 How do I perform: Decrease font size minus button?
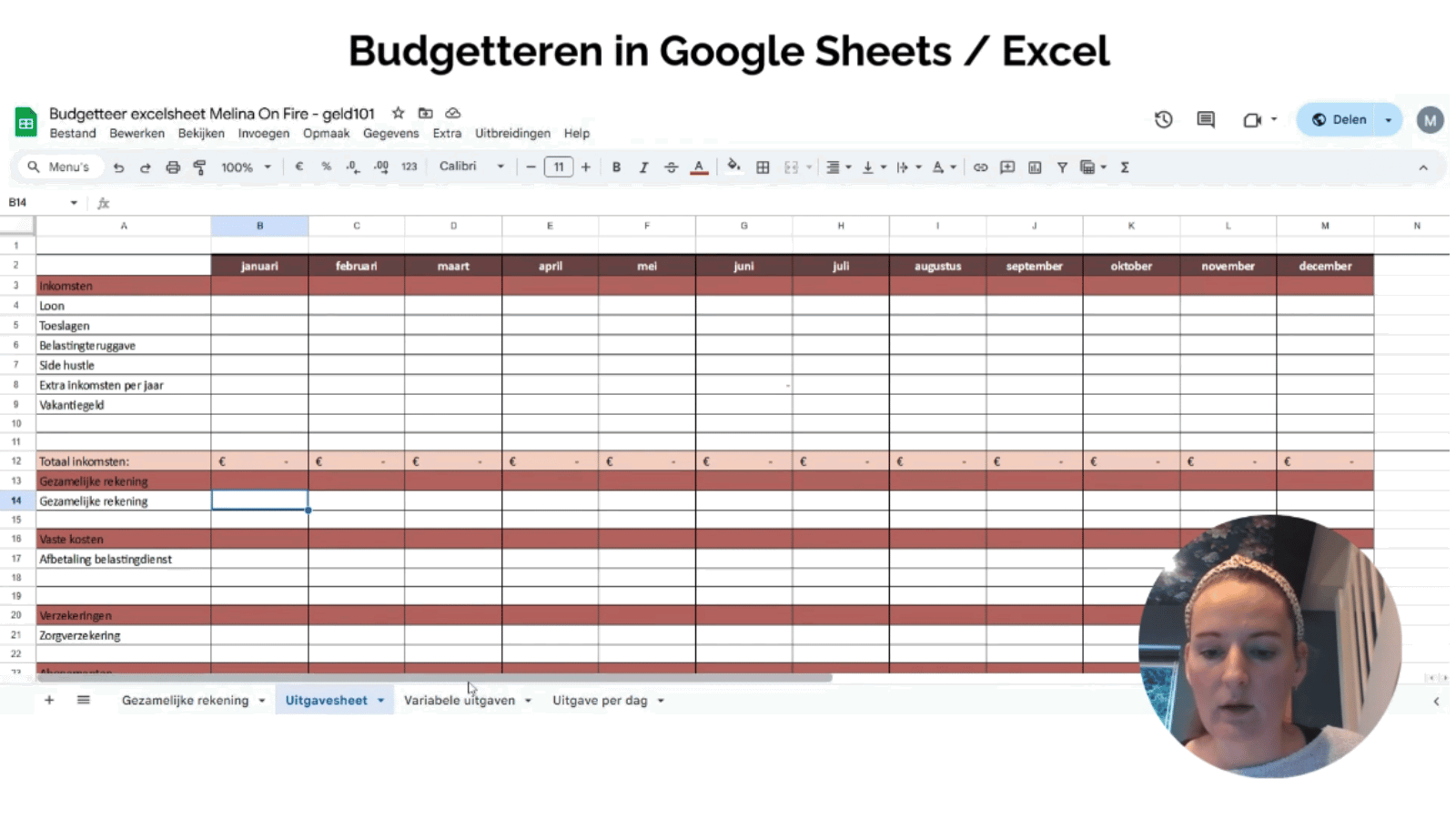click(x=531, y=167)
